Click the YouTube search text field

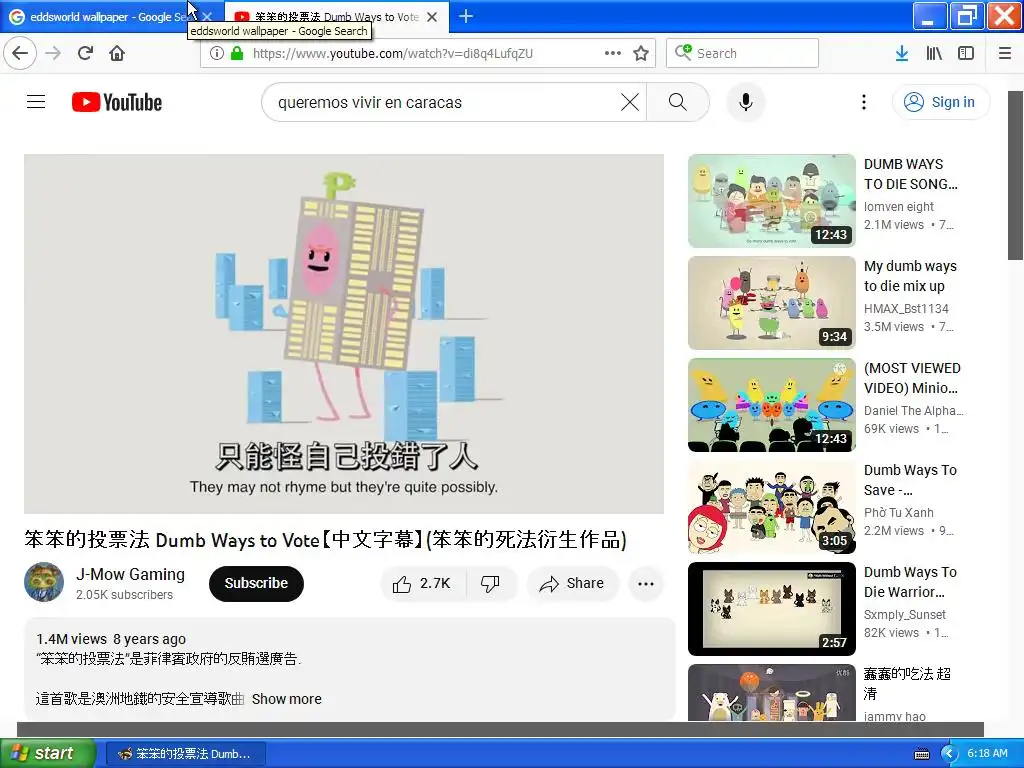444,103
